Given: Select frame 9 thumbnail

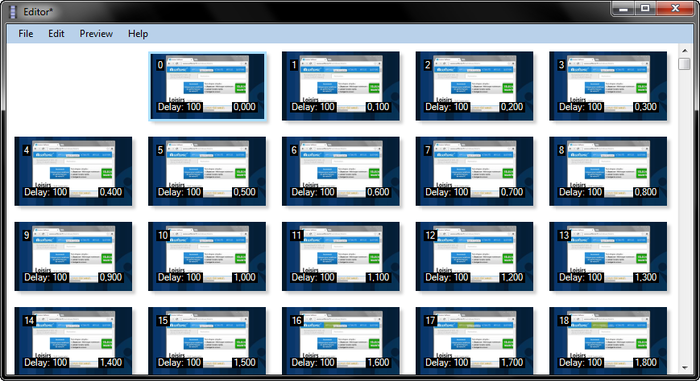Looking at the screenshot, I should 73,256.
